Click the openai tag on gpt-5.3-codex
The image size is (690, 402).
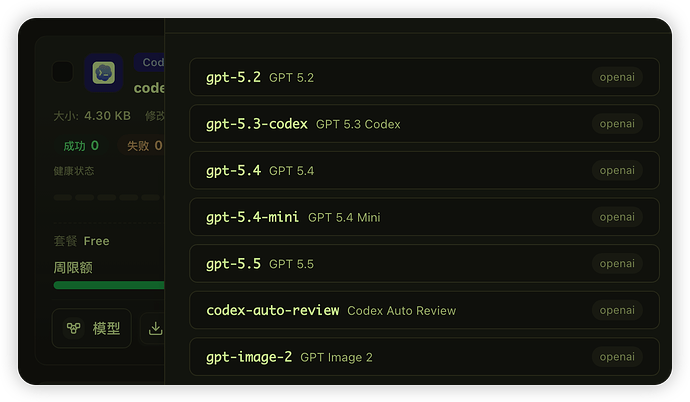(x=617, y=124)
